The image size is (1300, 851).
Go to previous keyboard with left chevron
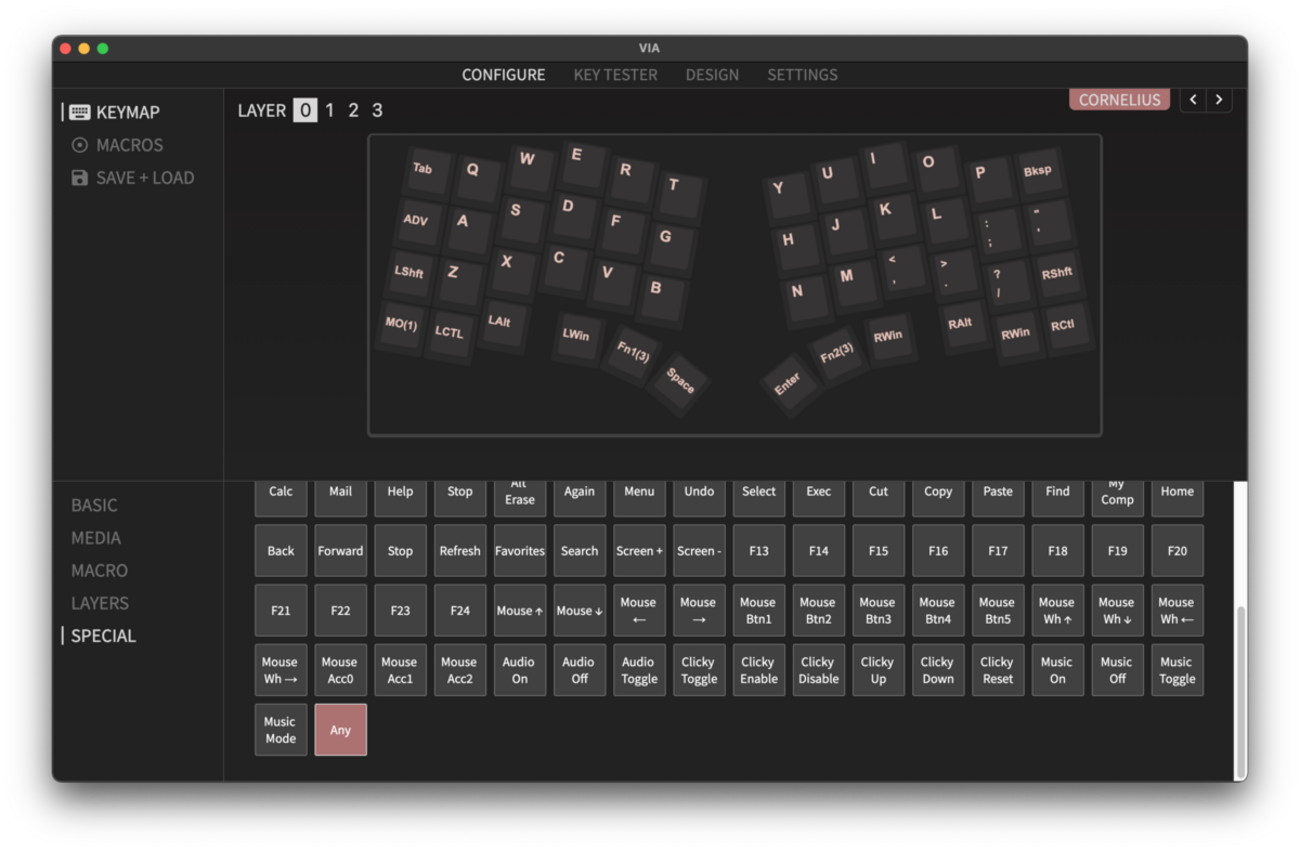click(x=1193, y=99)
